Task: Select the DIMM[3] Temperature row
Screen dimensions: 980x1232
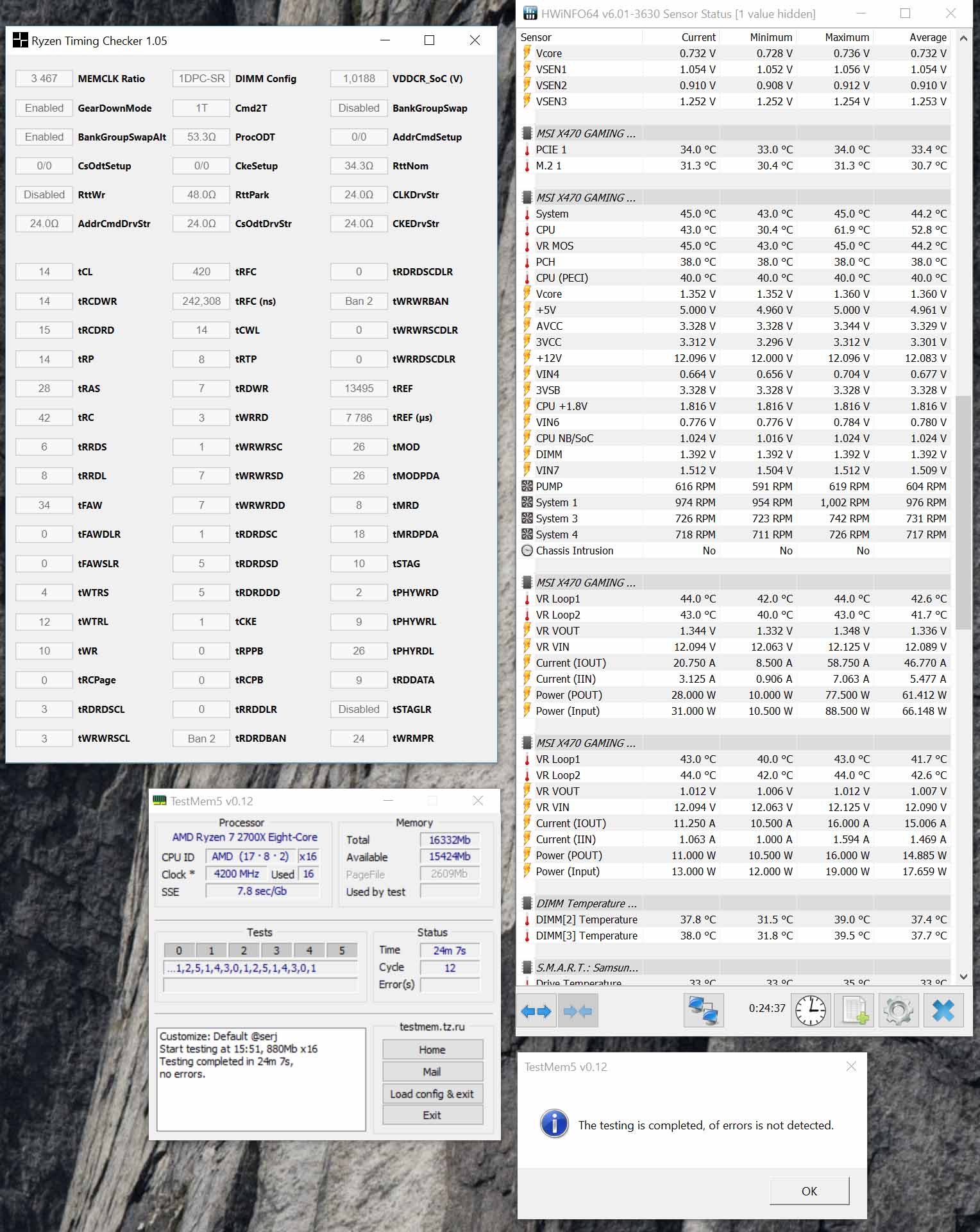Action: (x=735, y=936)
